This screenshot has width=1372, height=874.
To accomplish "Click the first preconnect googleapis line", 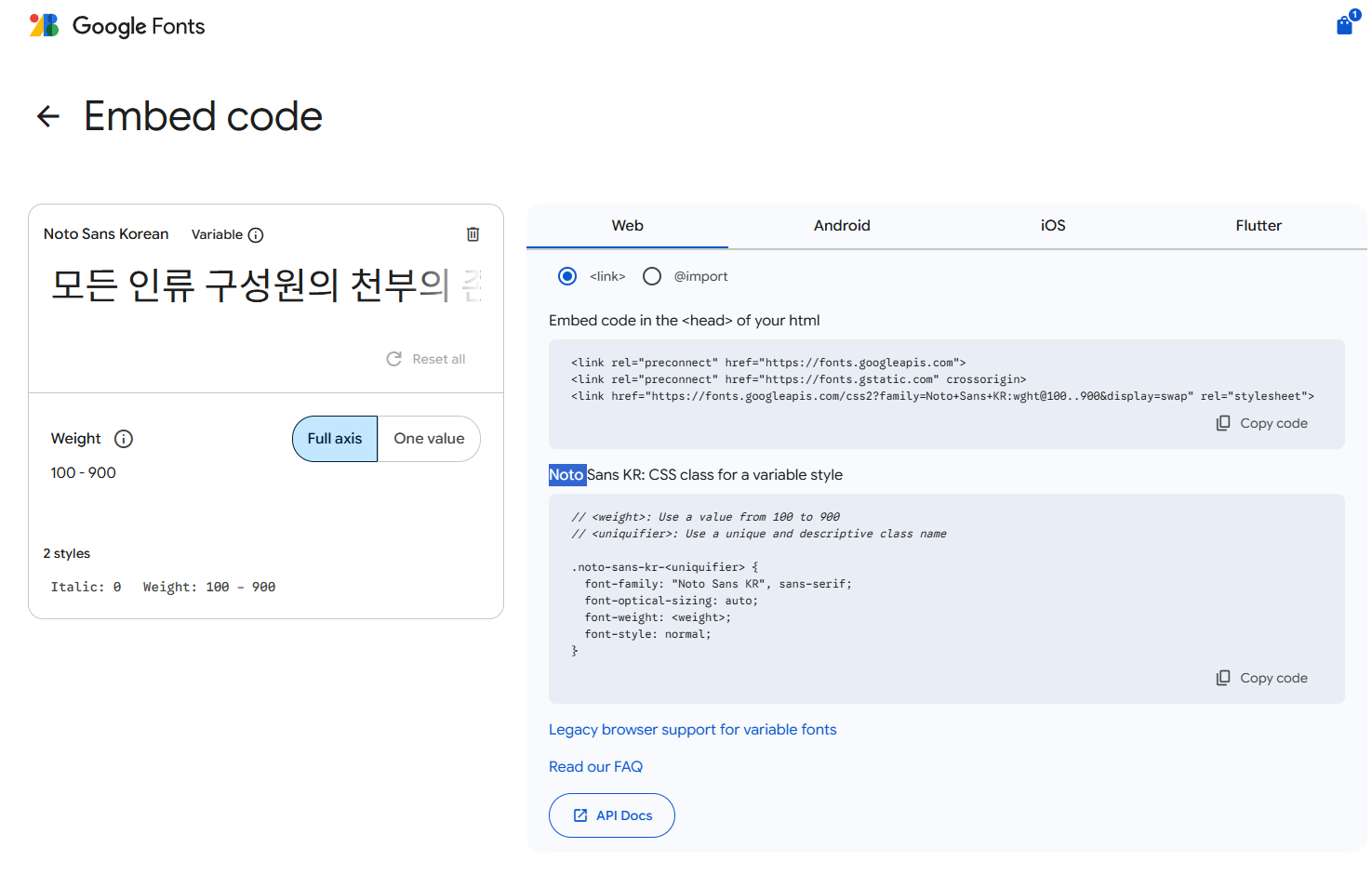I will point(768,363).
